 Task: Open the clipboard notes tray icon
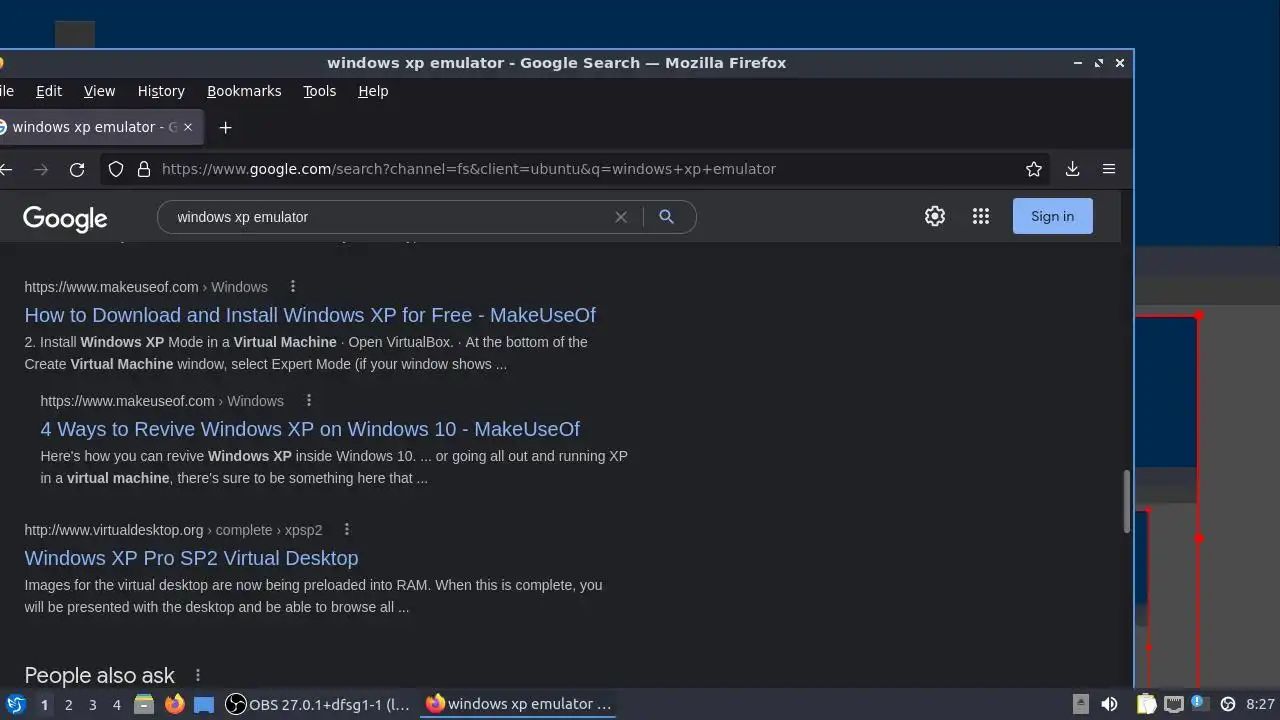point(1146,704)
